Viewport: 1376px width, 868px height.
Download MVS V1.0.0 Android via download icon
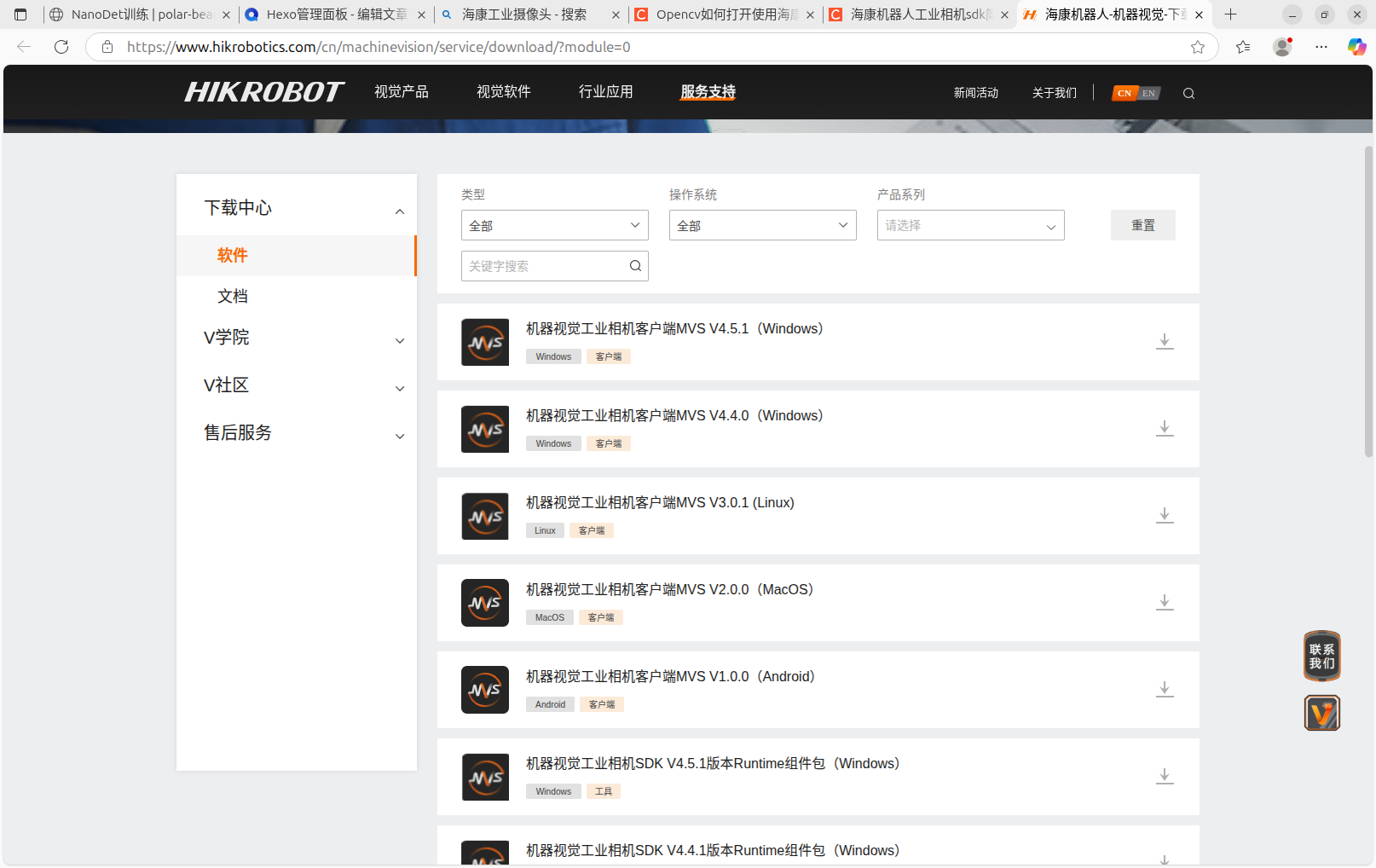[x=1165, y=689]
